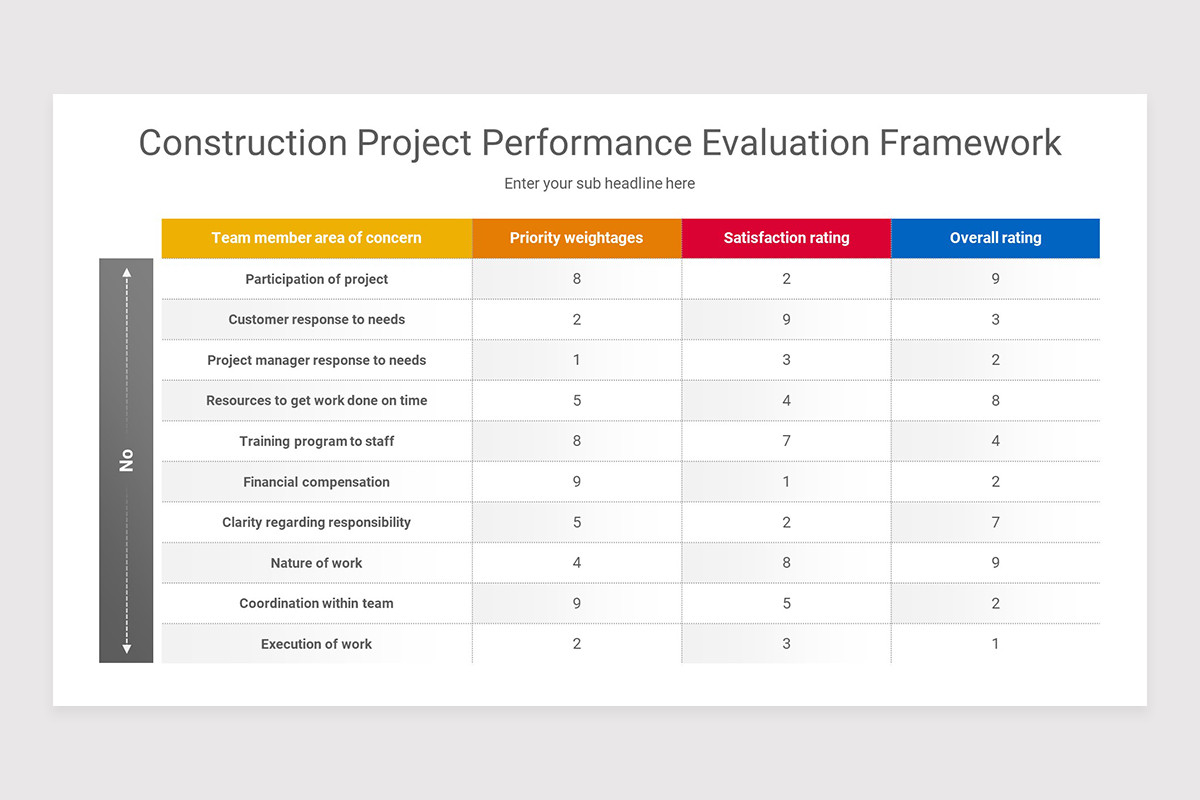
Task: Click Clarity regarding responsibility cell
Action: point(316,522)
